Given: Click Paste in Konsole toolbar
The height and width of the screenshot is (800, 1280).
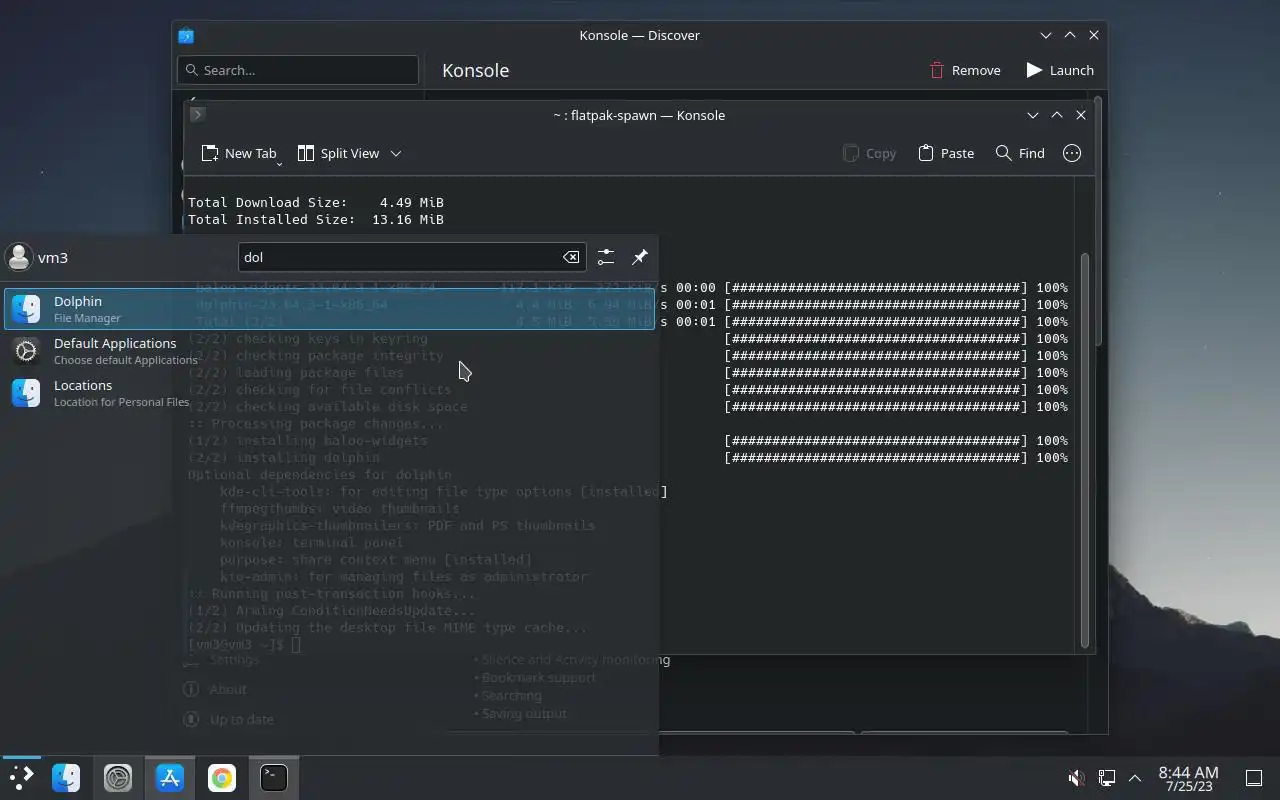Looking at the screenshot, I should (x=945, y=153).
